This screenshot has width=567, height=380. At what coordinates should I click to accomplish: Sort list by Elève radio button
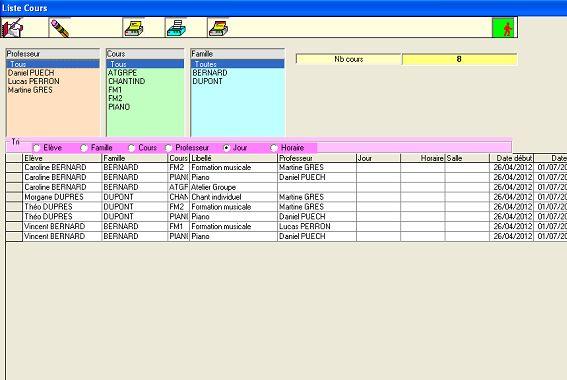[37, 148]
